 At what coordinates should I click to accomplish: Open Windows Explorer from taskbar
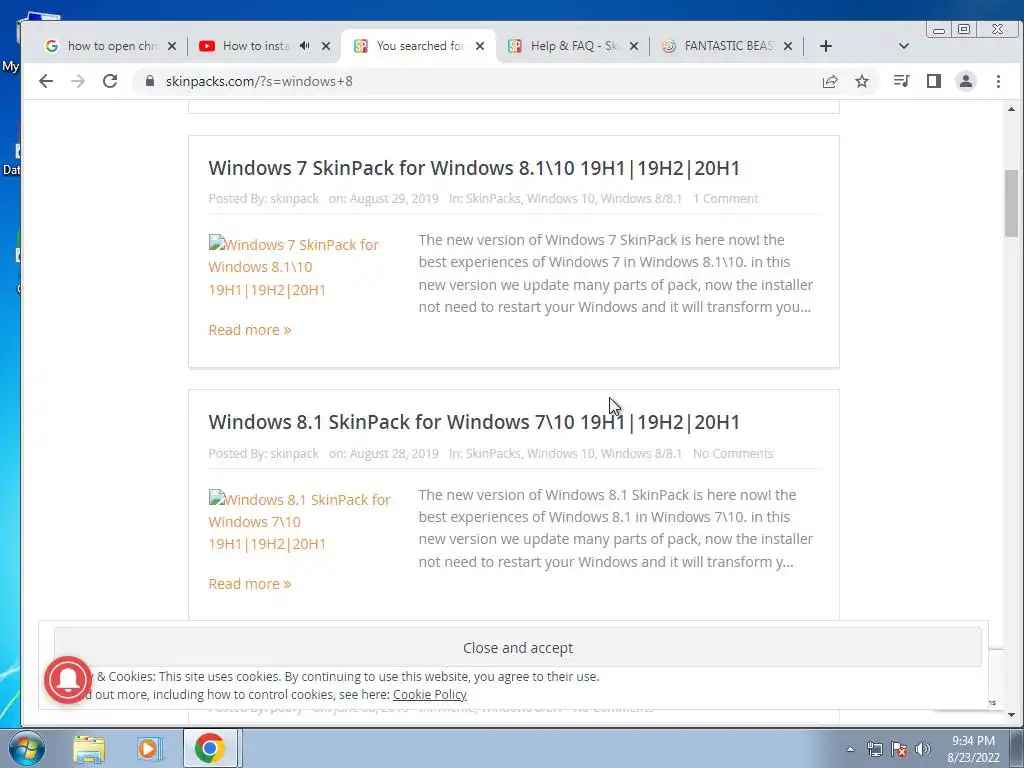click(89, 749)
